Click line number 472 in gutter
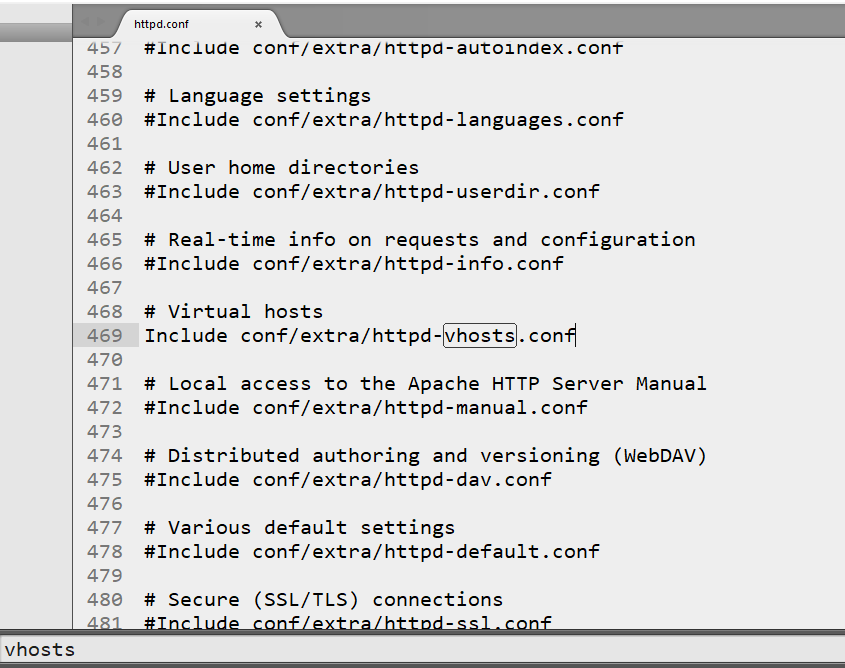This screenshot has height=668, width=845. pyautogui.click(x=105, y=408)
